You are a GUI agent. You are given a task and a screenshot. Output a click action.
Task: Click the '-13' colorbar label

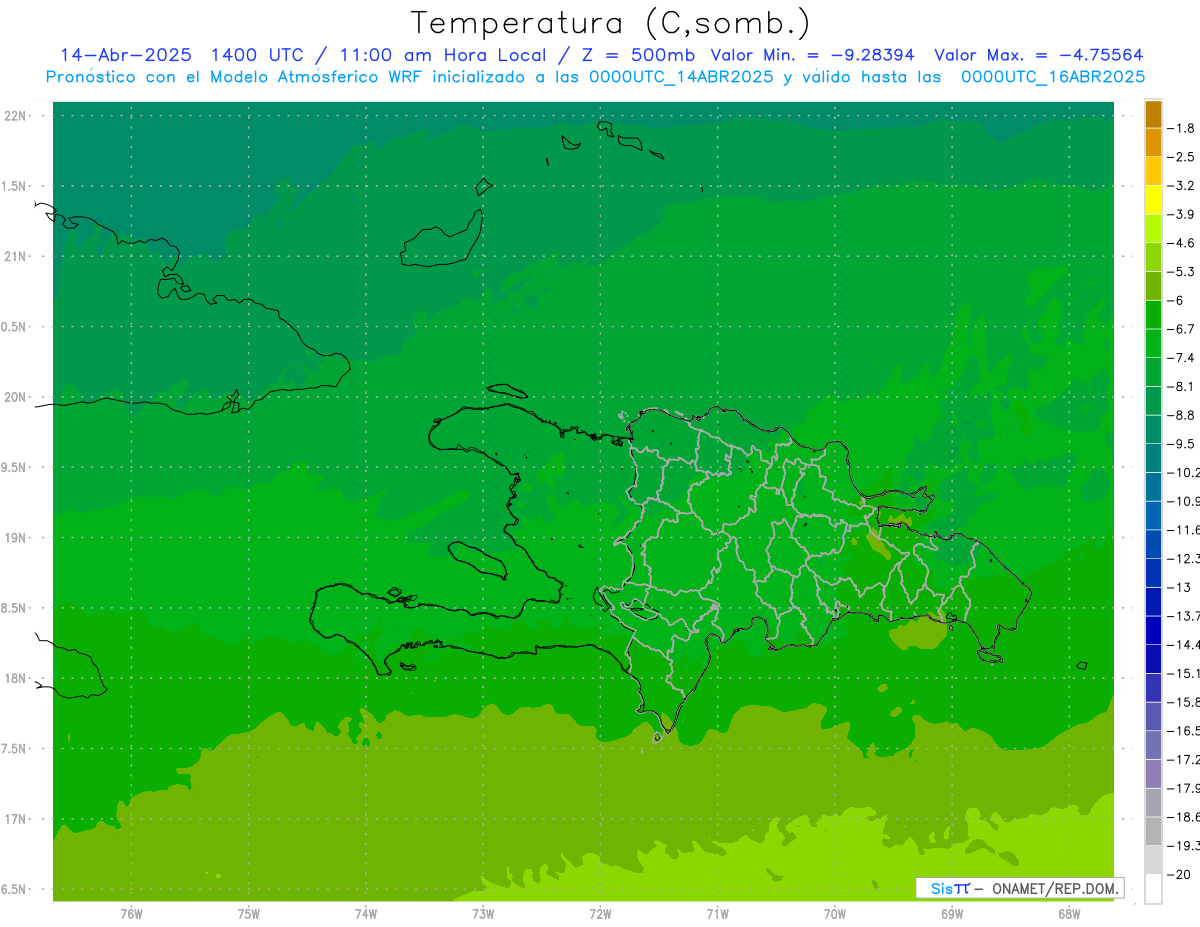1179,587
